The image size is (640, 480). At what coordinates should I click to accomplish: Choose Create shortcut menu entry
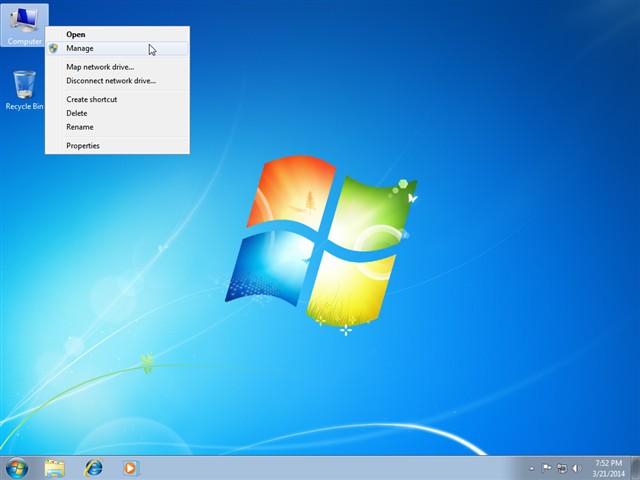pos(117,99)
